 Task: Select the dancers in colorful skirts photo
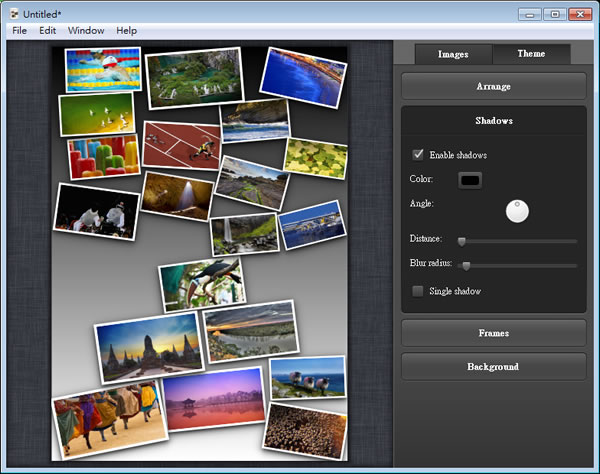tap(110, 420)
